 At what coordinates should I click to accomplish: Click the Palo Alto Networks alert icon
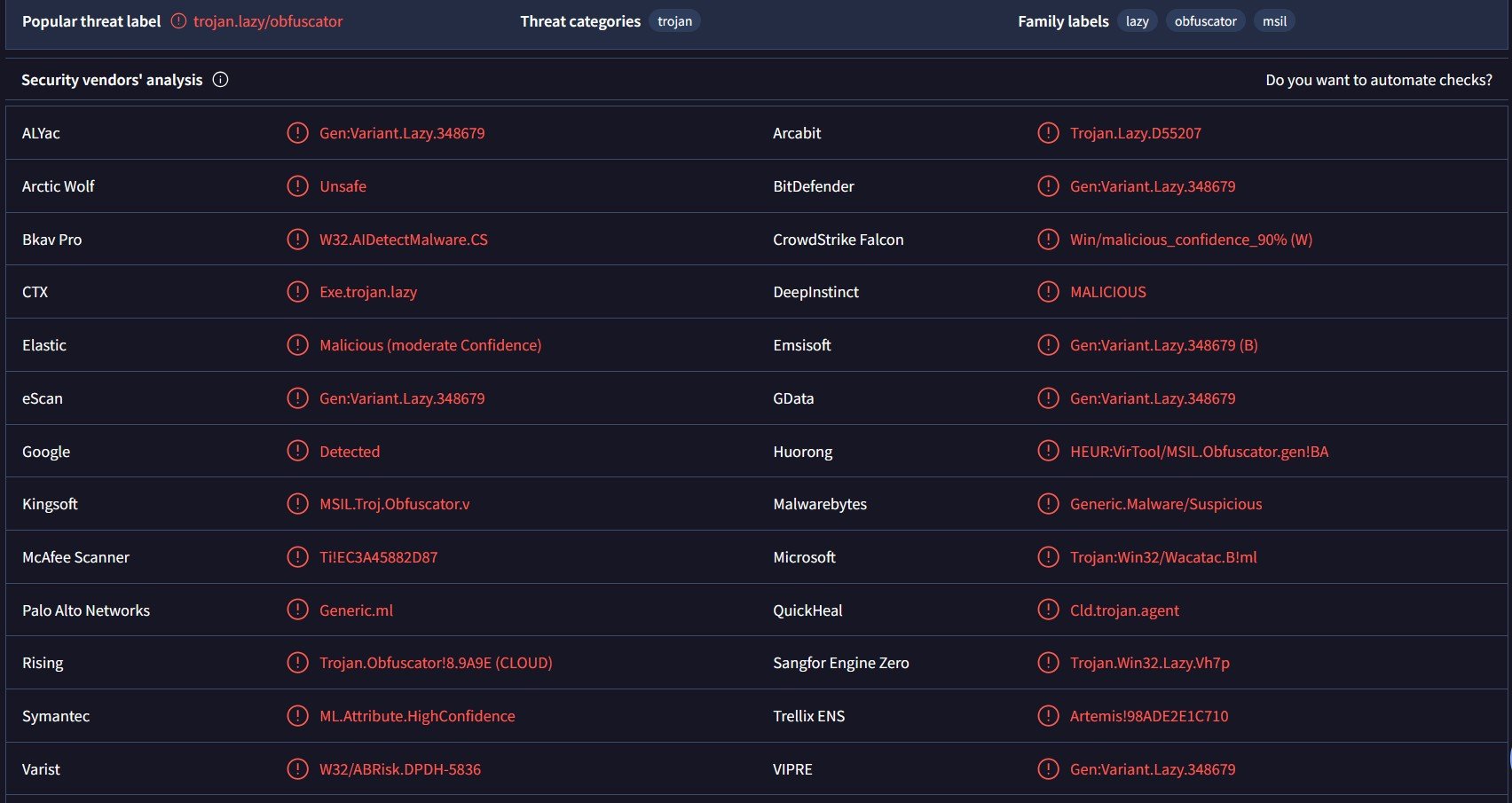[x=297, y=610]
